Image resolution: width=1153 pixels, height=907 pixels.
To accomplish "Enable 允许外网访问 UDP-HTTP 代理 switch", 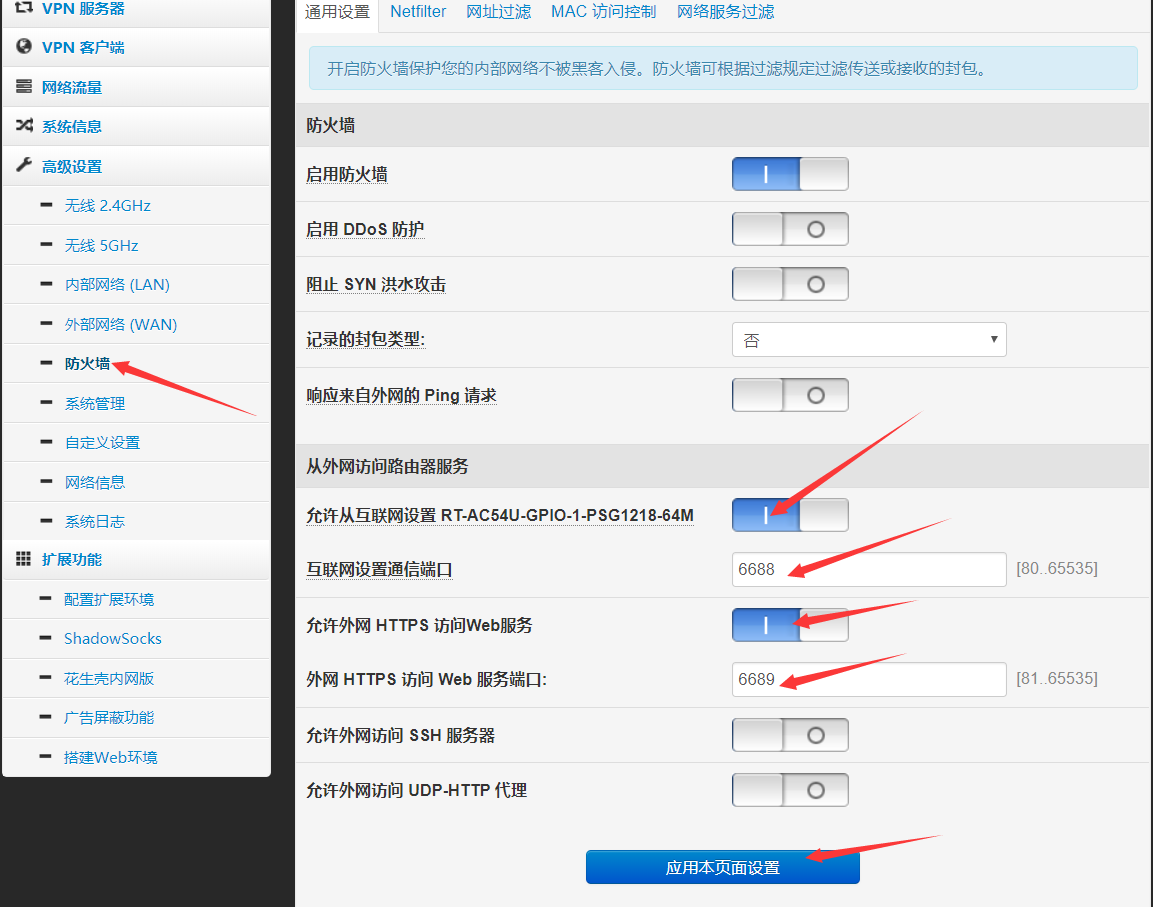I will tap(790, 790).
